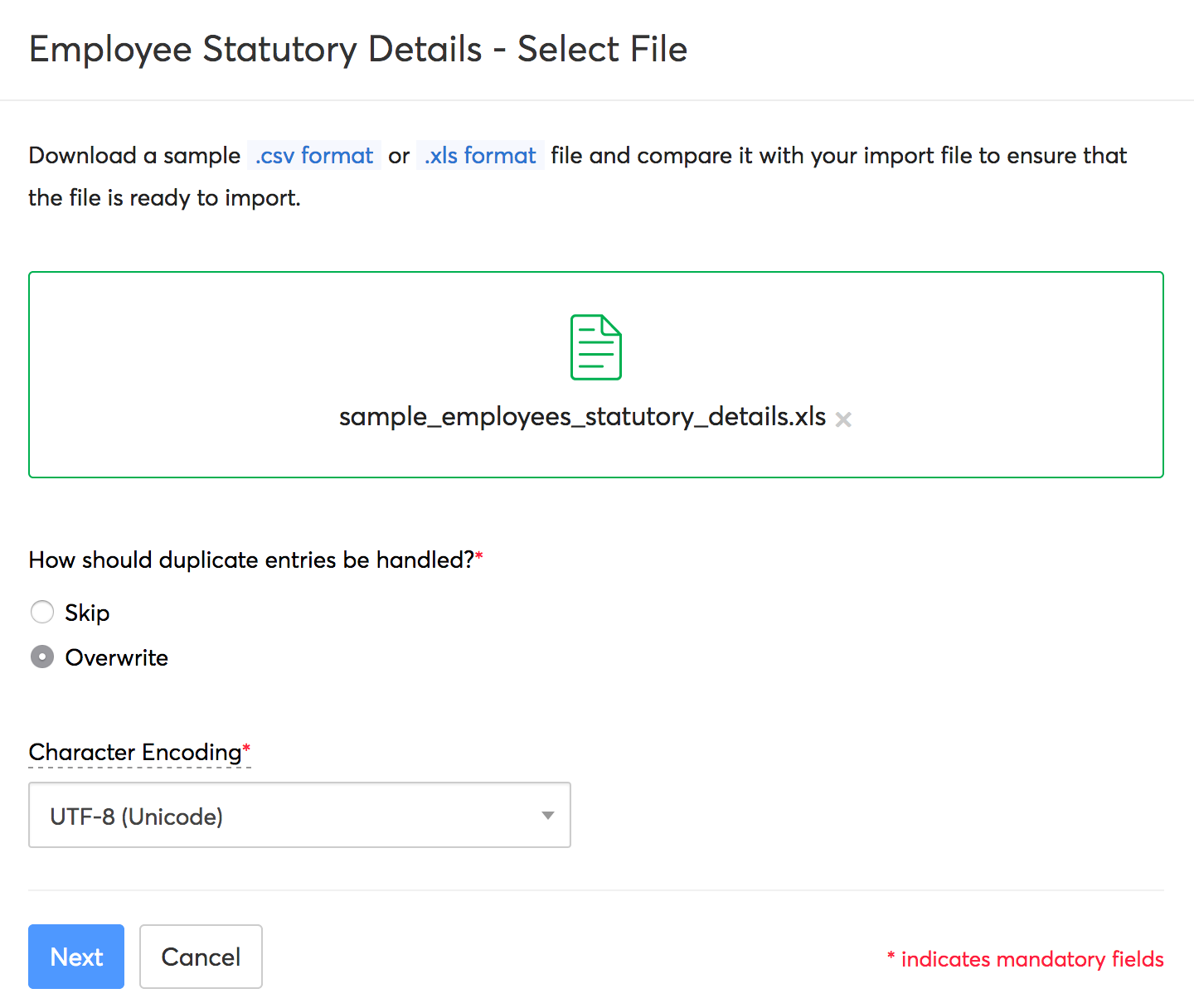This screenshot has width=1194, height=1008.
Task: Dismiss the selected file with the close icon
Action: pos(843,419)
